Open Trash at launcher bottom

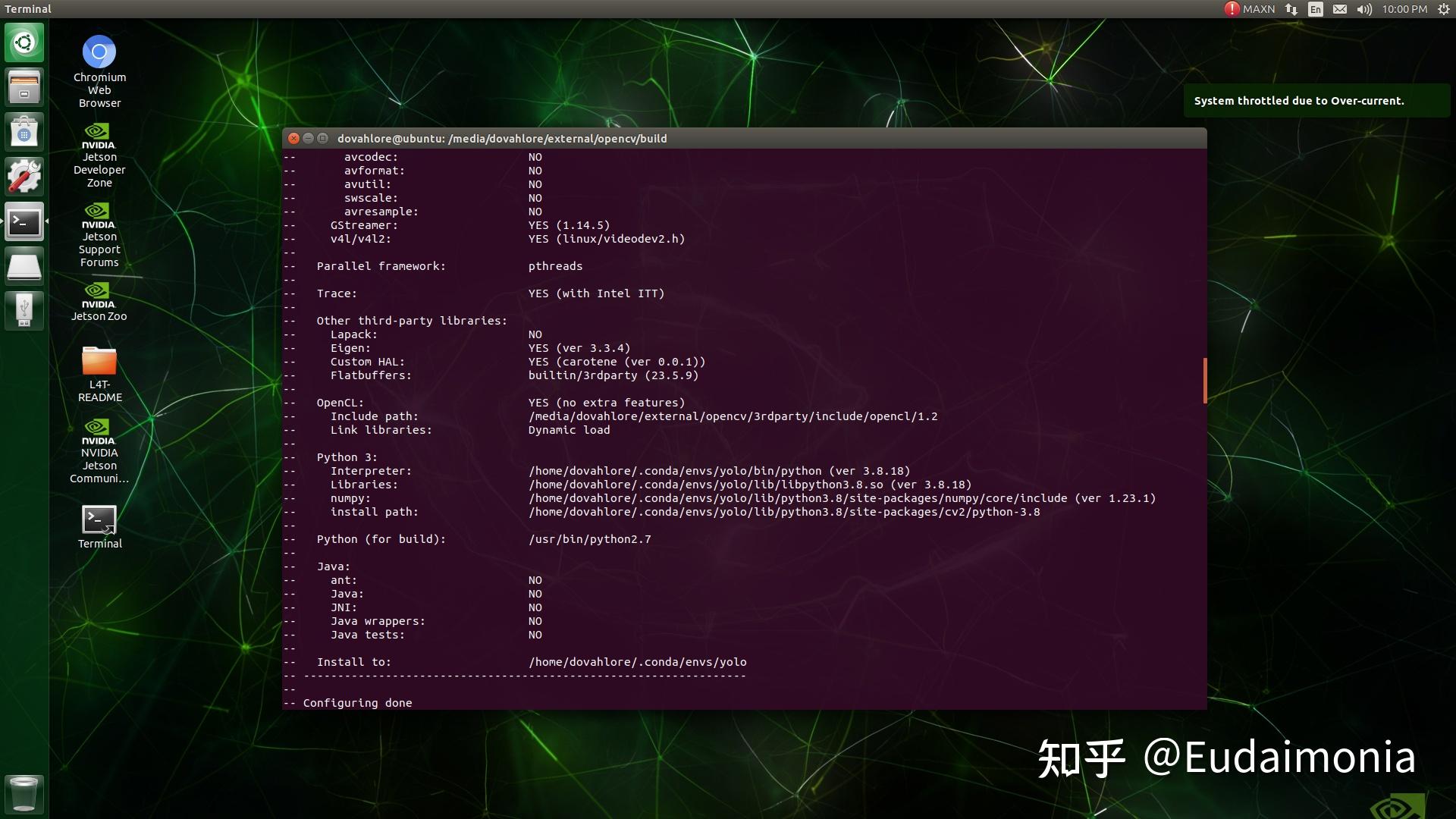pos(24,794)
